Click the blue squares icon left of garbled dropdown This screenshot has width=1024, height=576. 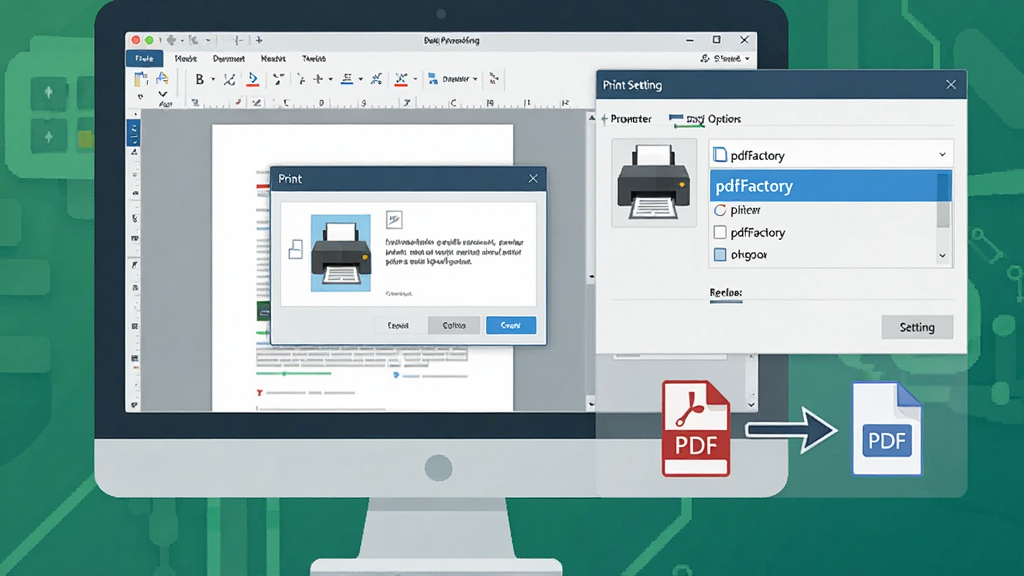(432, 79)
